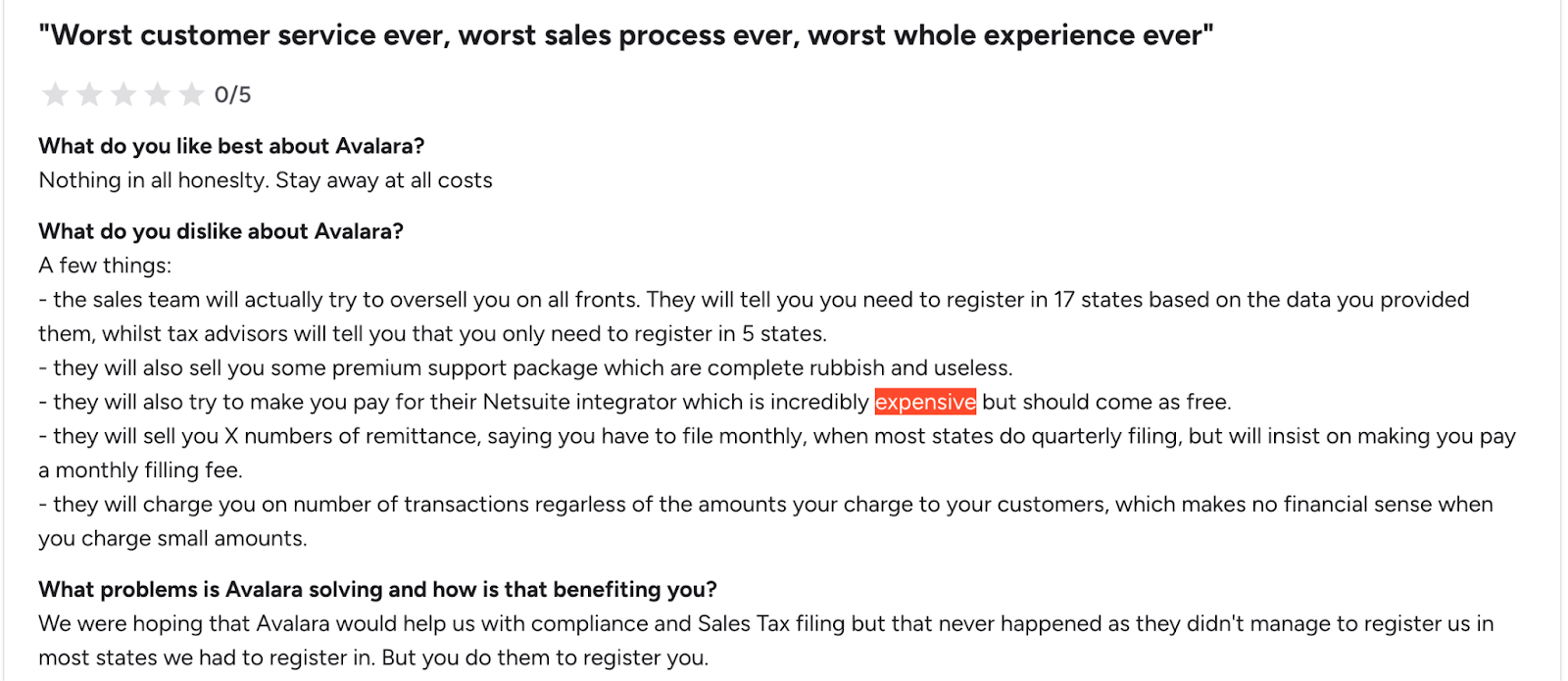Click the review title starting 'Worst customer service ever'
This screenshot has height=681, width=1568.
coord(626,35)
